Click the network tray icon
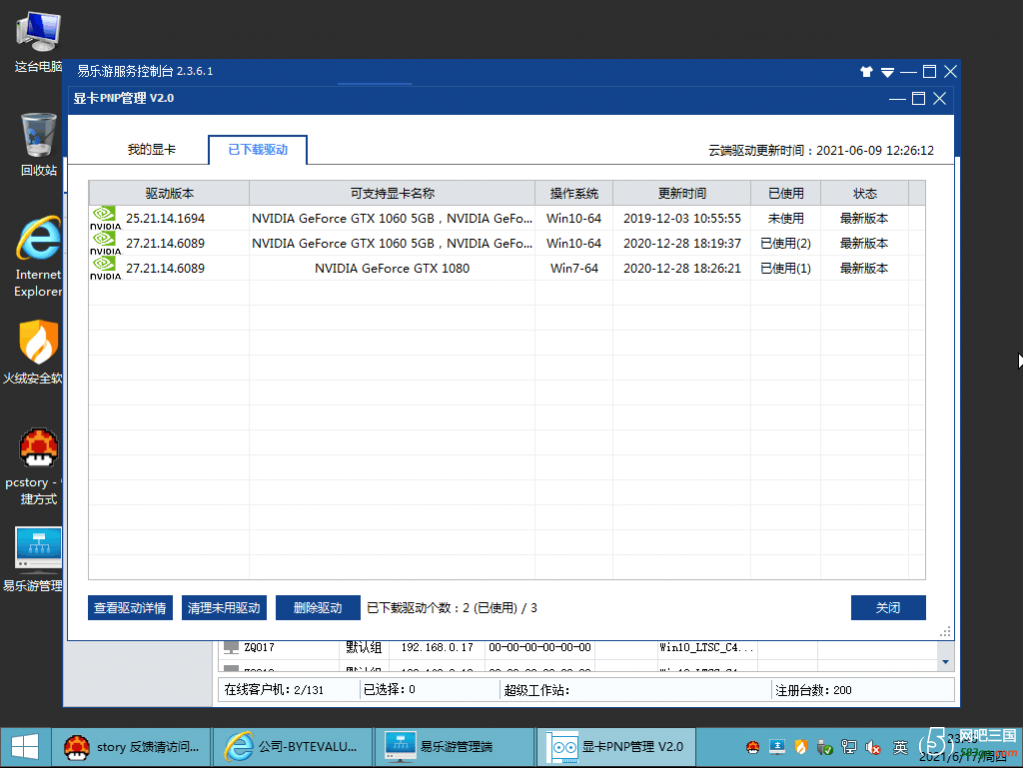This screenshot has height=768, width=1023. click(849, 747)
